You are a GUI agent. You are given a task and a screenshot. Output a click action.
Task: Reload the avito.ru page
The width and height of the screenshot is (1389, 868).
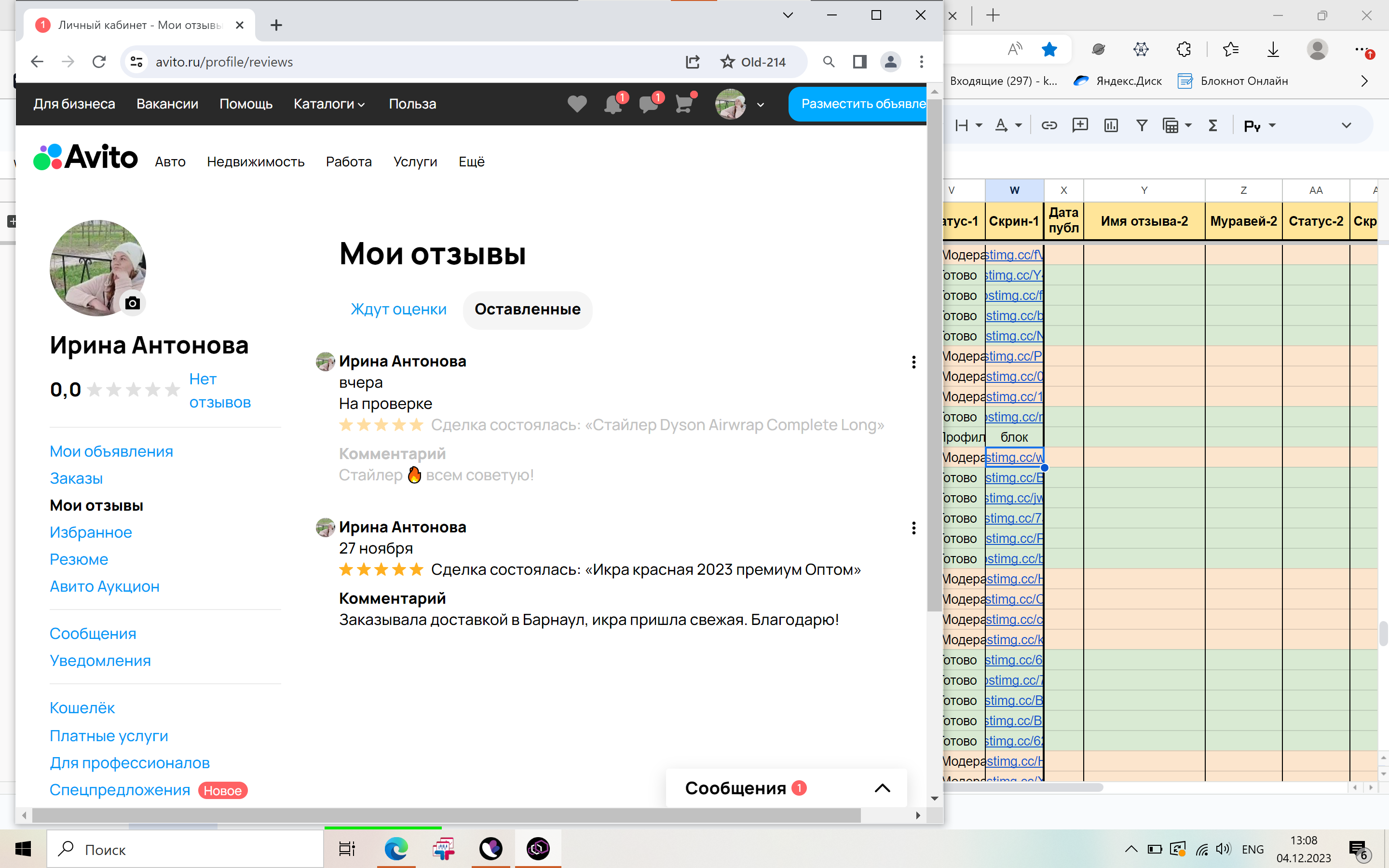point(99,61)
